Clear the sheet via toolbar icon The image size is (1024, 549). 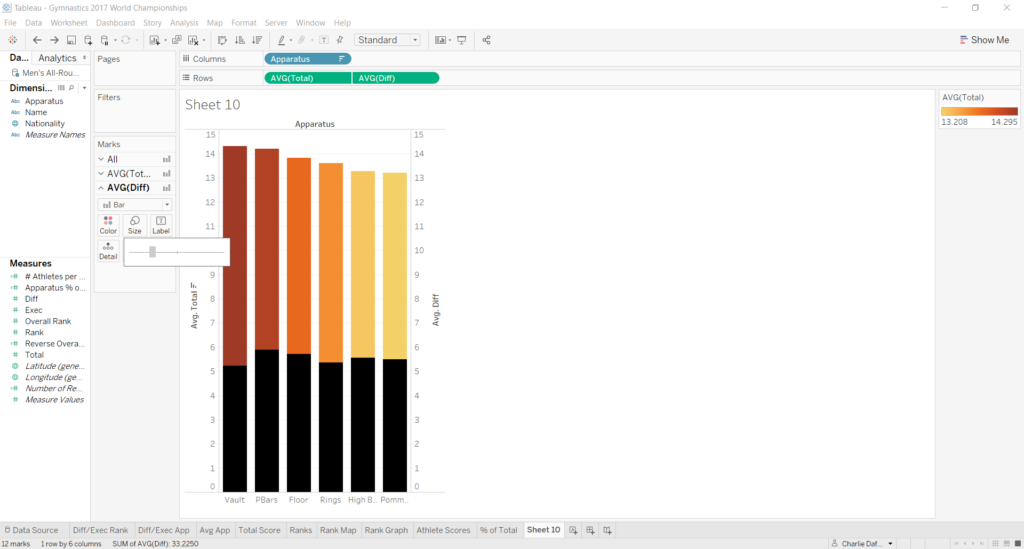193,40
